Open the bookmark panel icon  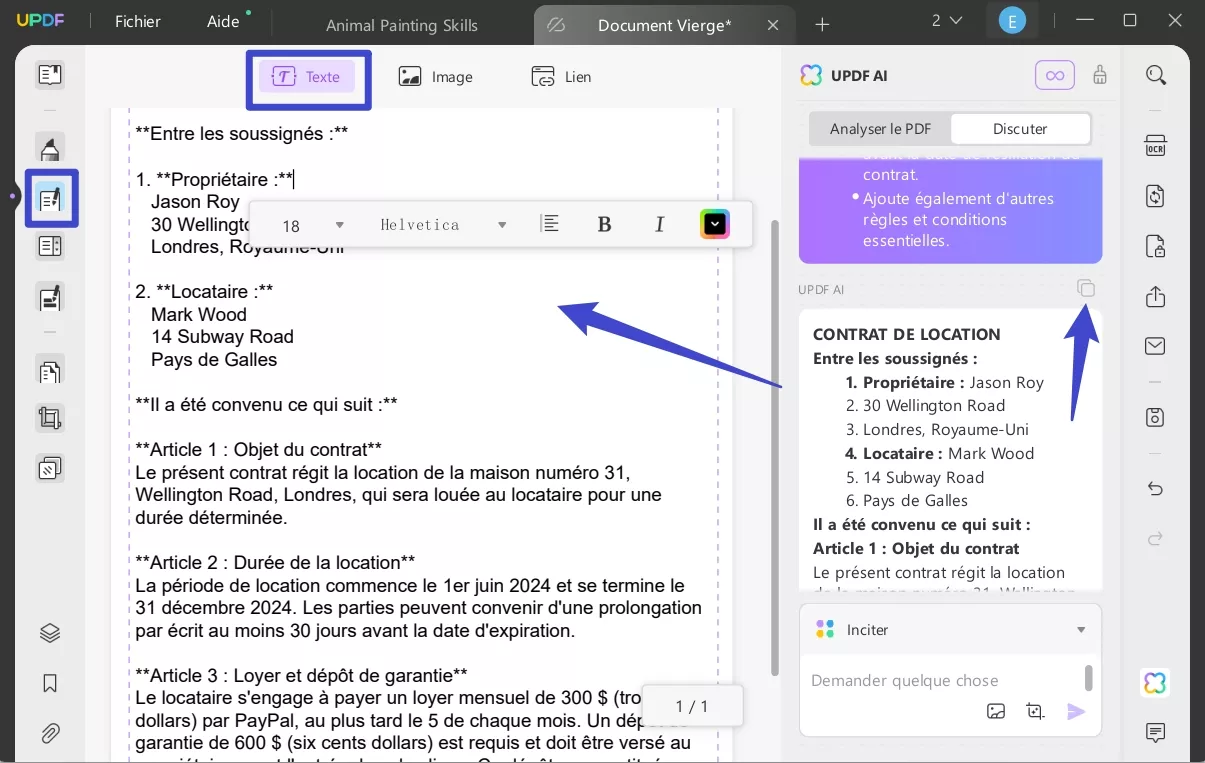click(x=49, y=683)
